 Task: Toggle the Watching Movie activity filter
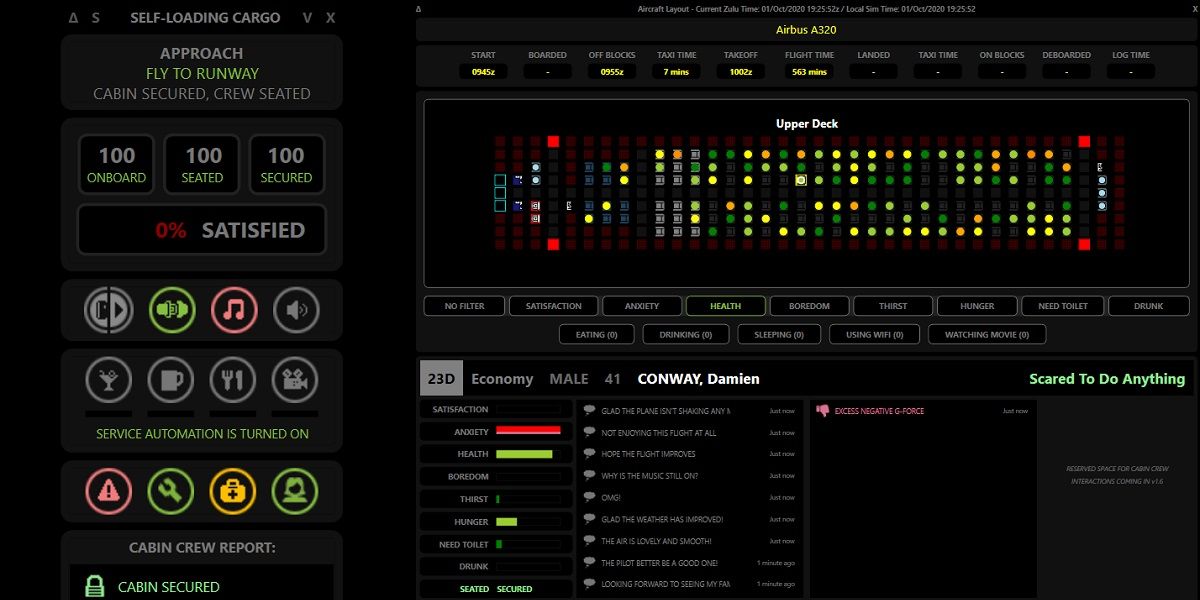986,334
